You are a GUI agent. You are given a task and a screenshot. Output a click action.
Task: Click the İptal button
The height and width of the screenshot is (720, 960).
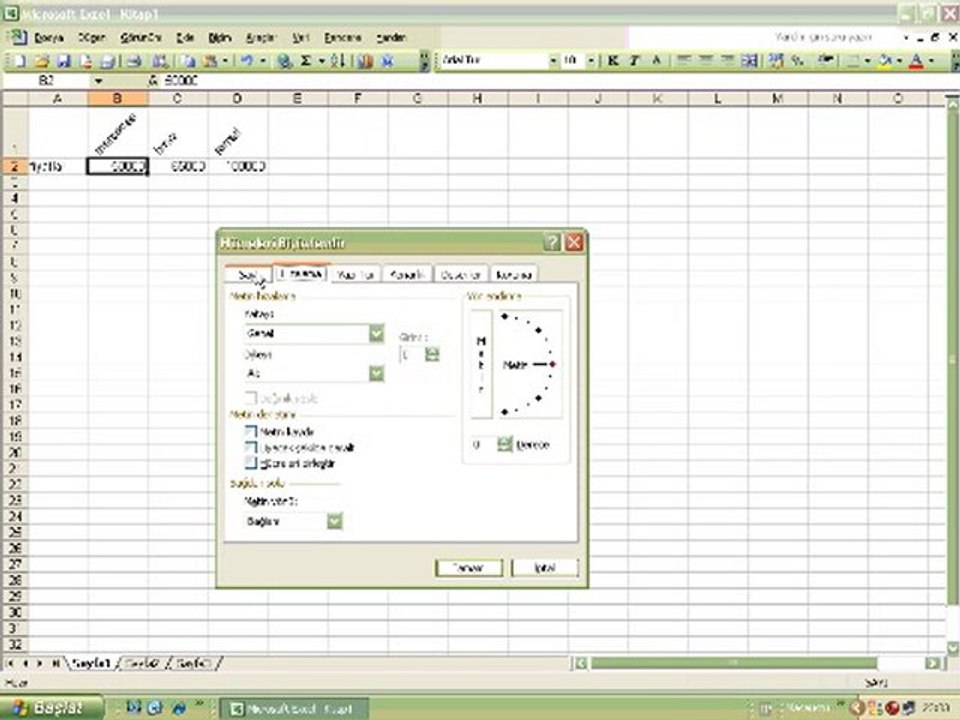[544, 568]
